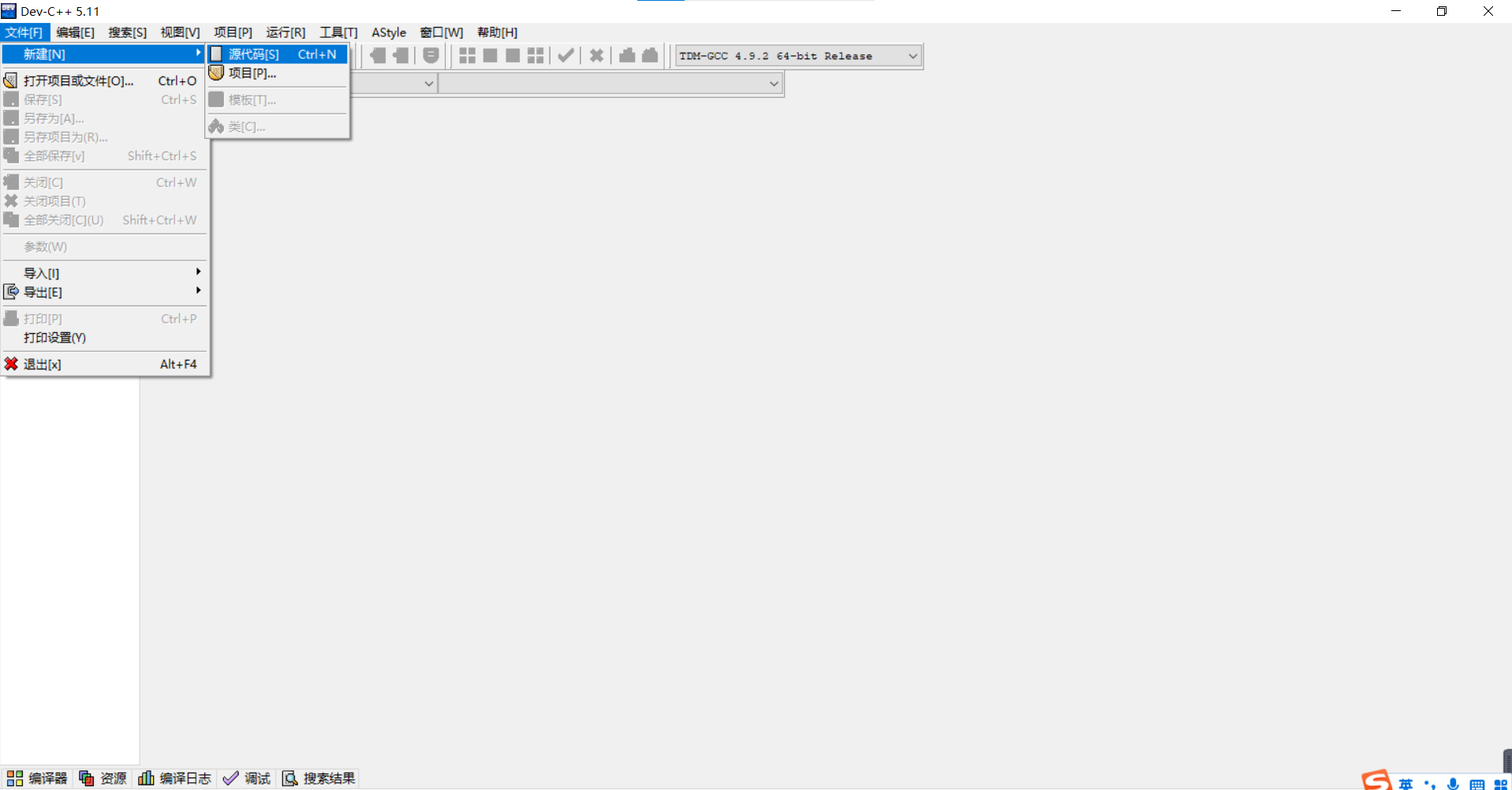This screenshot has height=790, width=1512.
Task: Open 打开项目或文件[O]... menu entry
Action: (105, 80)
